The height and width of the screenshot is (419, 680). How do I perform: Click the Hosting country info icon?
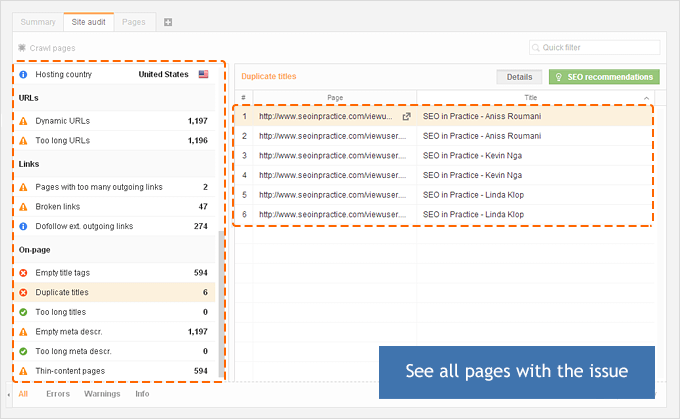23,74
